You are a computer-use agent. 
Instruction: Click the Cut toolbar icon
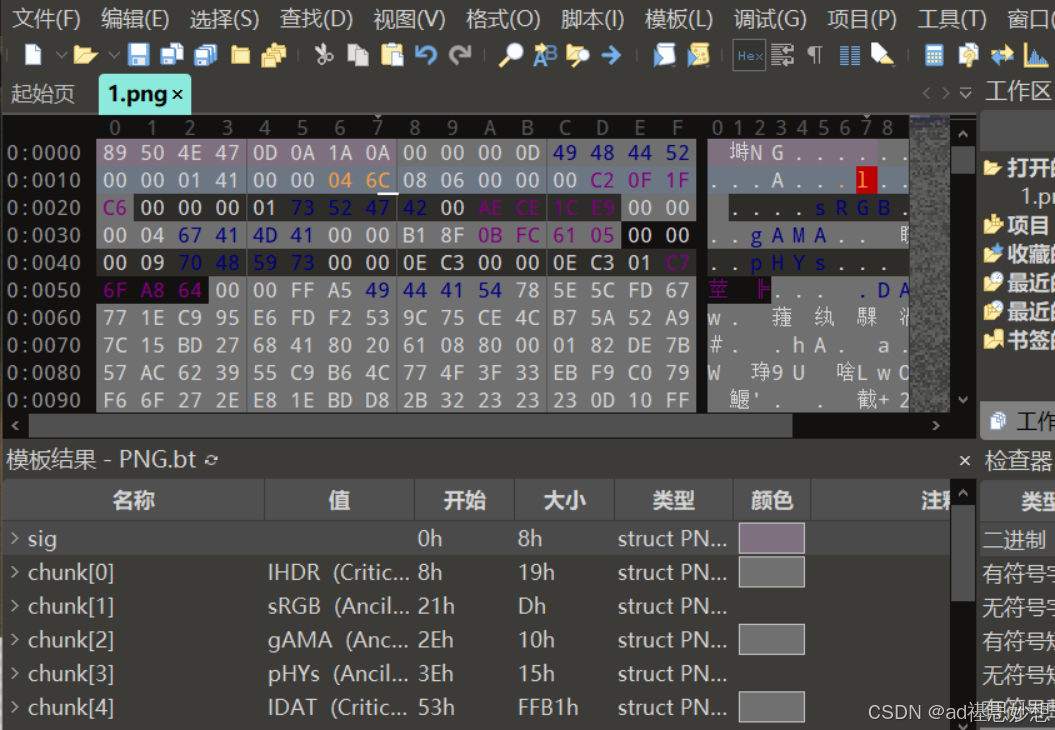click(325, 56)
